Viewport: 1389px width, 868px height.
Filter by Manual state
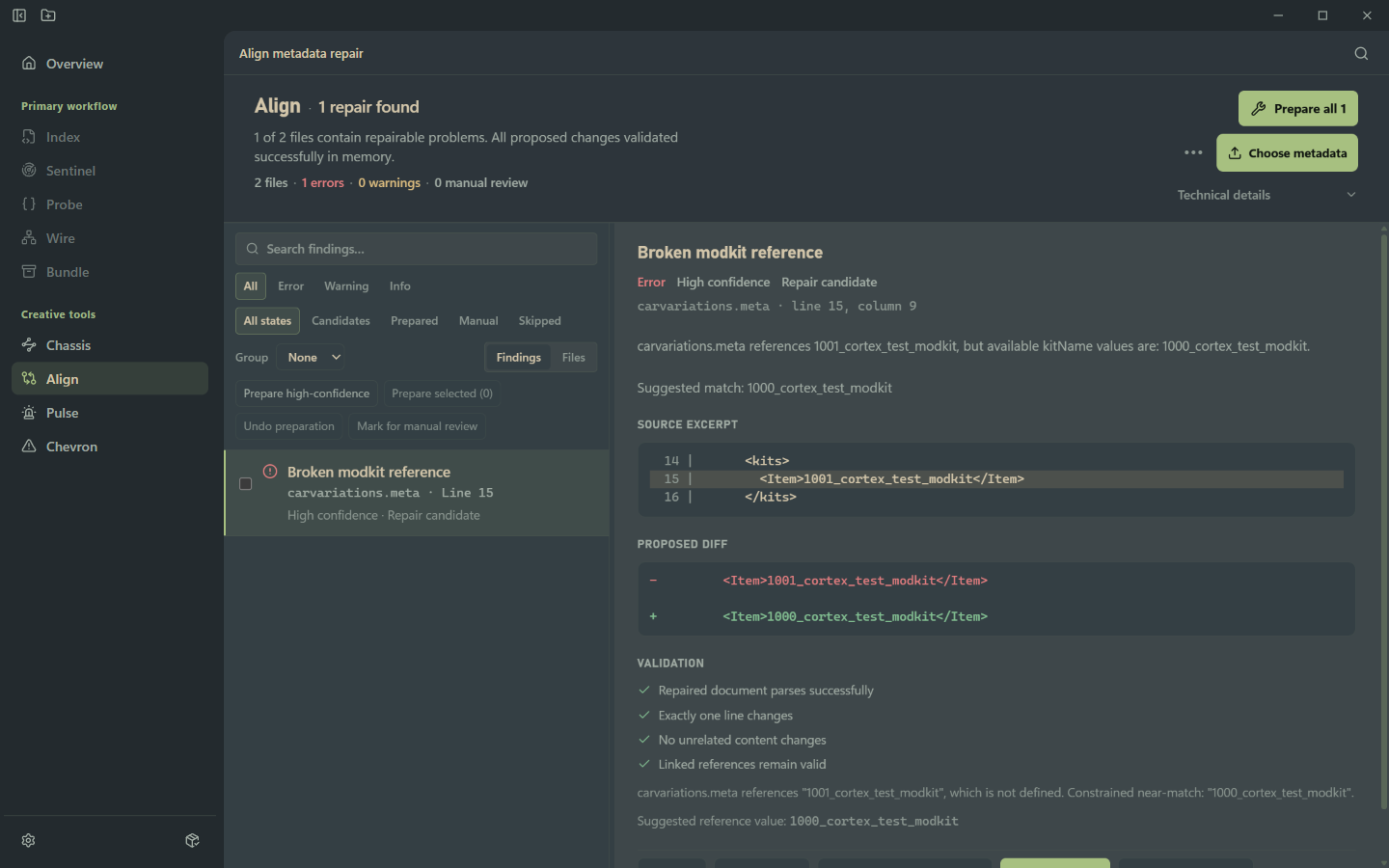tap(478, 321)
